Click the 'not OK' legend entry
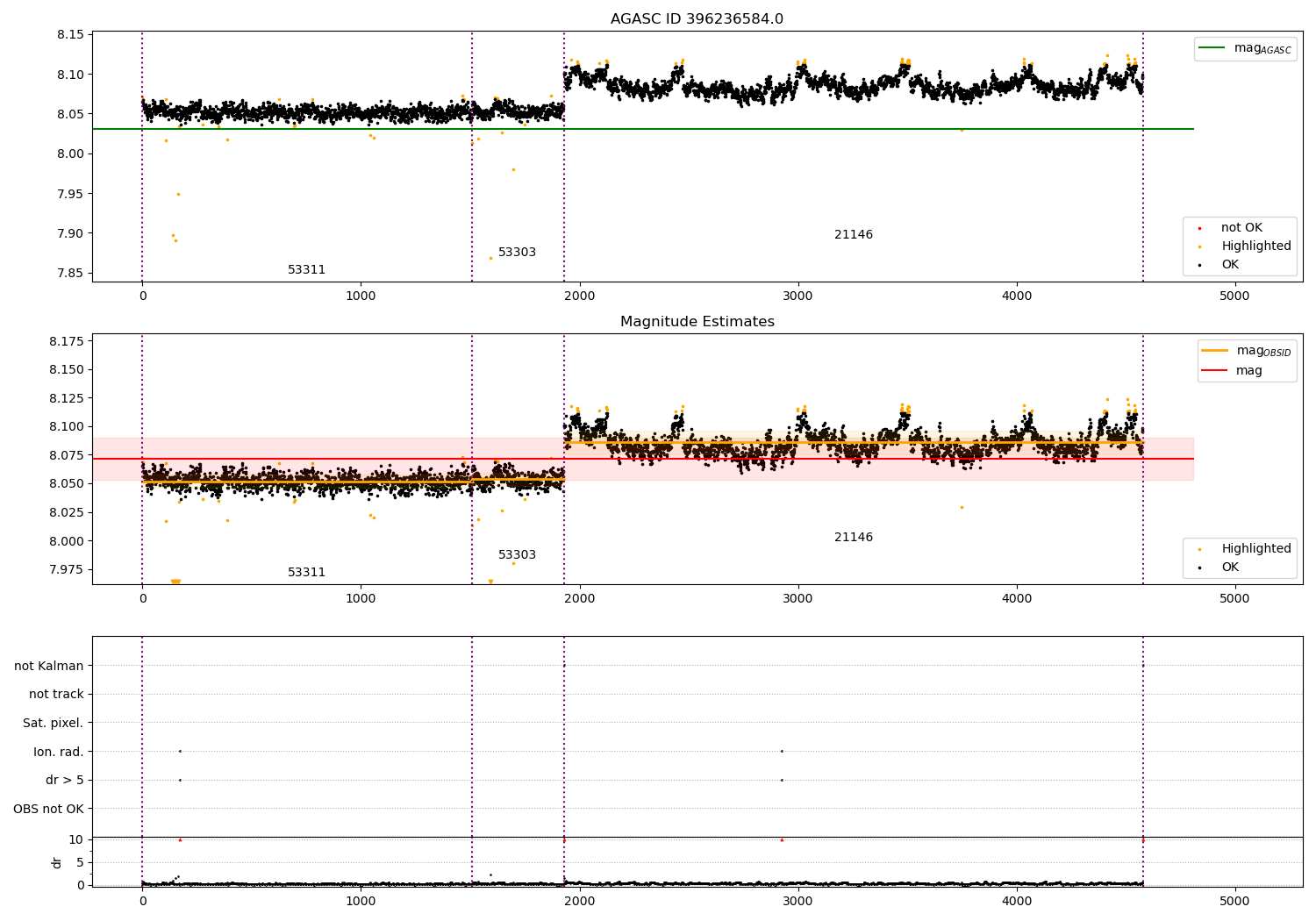The height and width of the screenshot is (921, 1316). click(1241, 228)
